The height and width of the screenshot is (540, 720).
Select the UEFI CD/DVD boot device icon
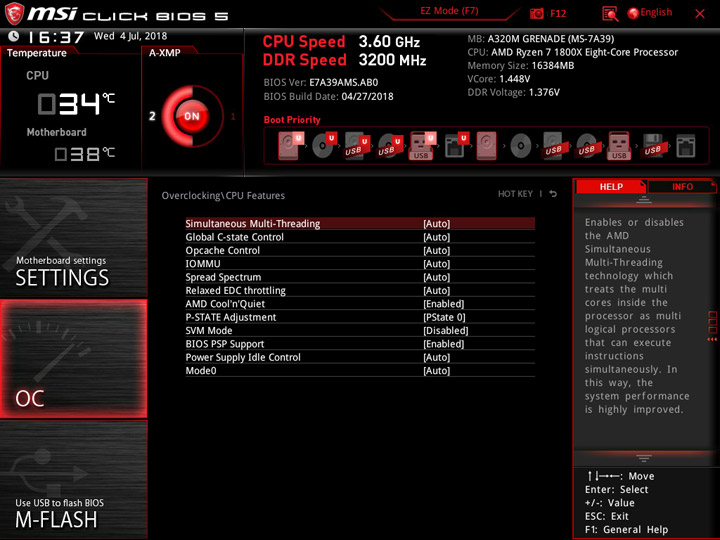pyautogui.click(x=324, y=146)
